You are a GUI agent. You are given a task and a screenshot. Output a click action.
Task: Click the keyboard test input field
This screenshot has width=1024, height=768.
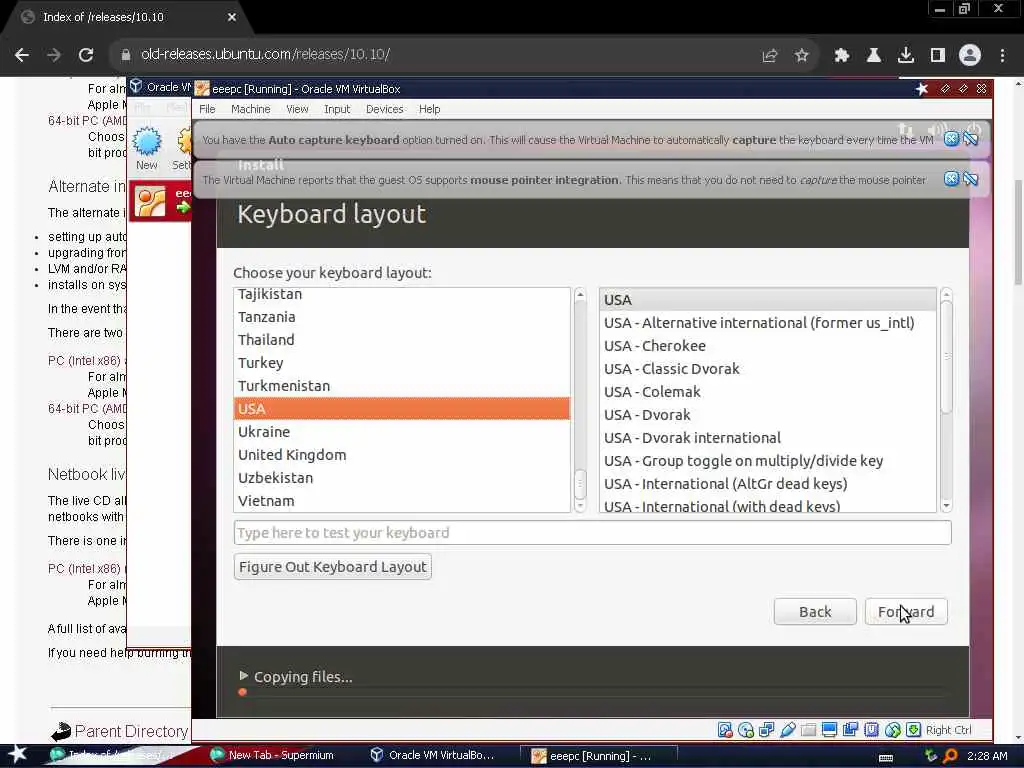592,533
